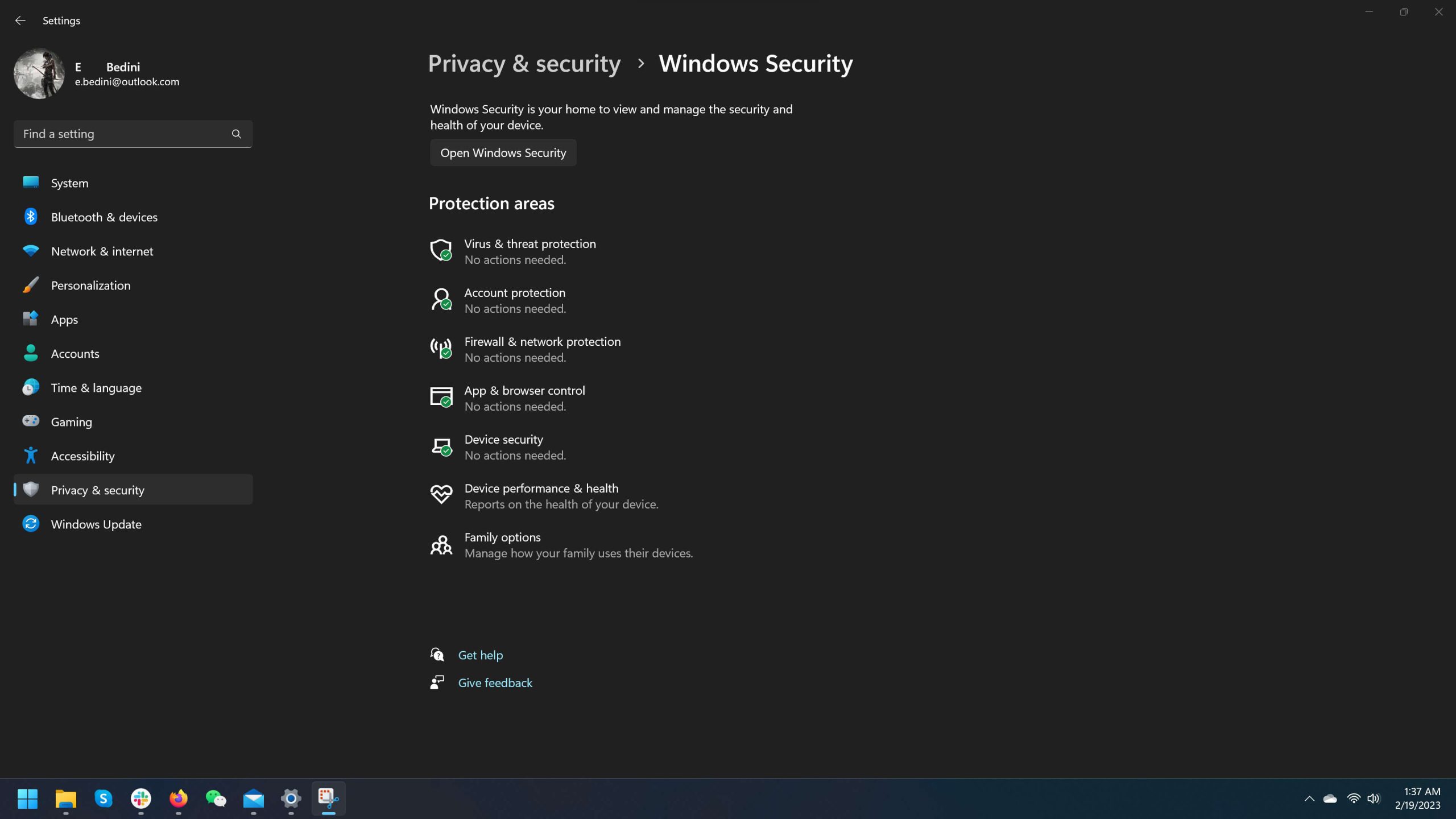Image resolution: width=1456 pixels, height=819 pixels.
Task: Click the Network Wi-Fi icon in sidebar
Action: pos(31,250)
